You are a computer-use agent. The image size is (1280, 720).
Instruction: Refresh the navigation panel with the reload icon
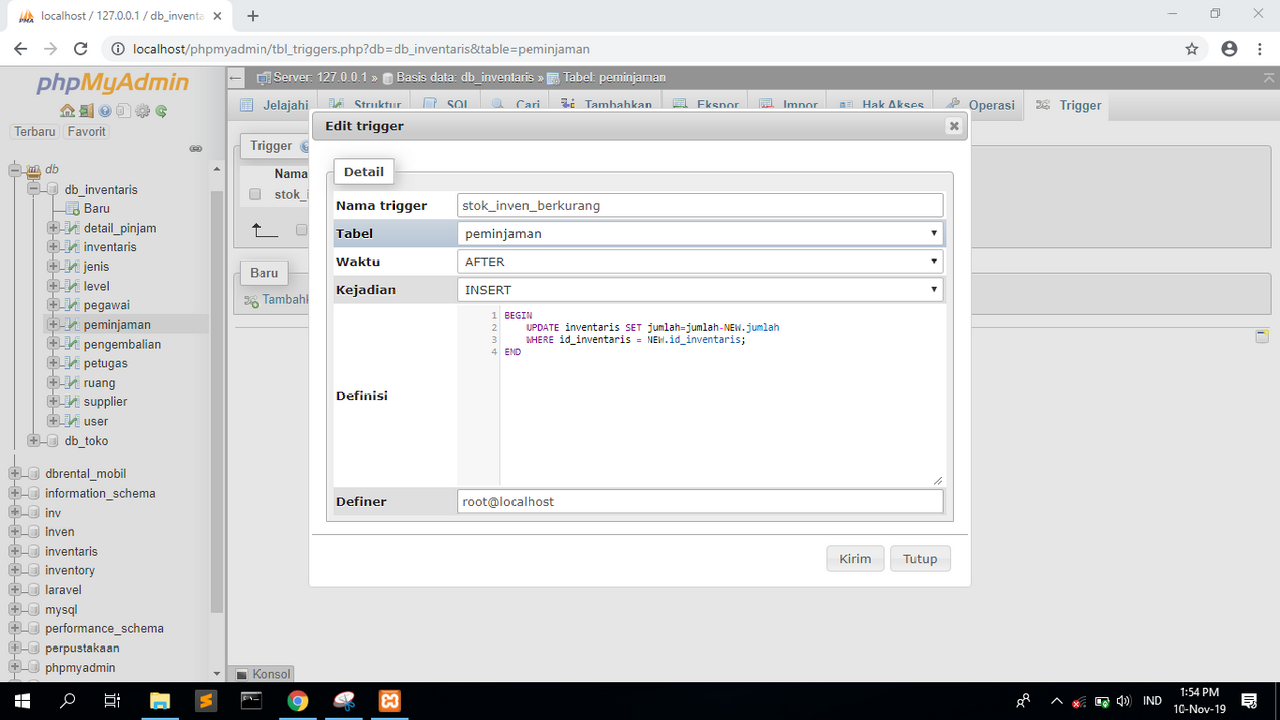click(x=161, y=110)
